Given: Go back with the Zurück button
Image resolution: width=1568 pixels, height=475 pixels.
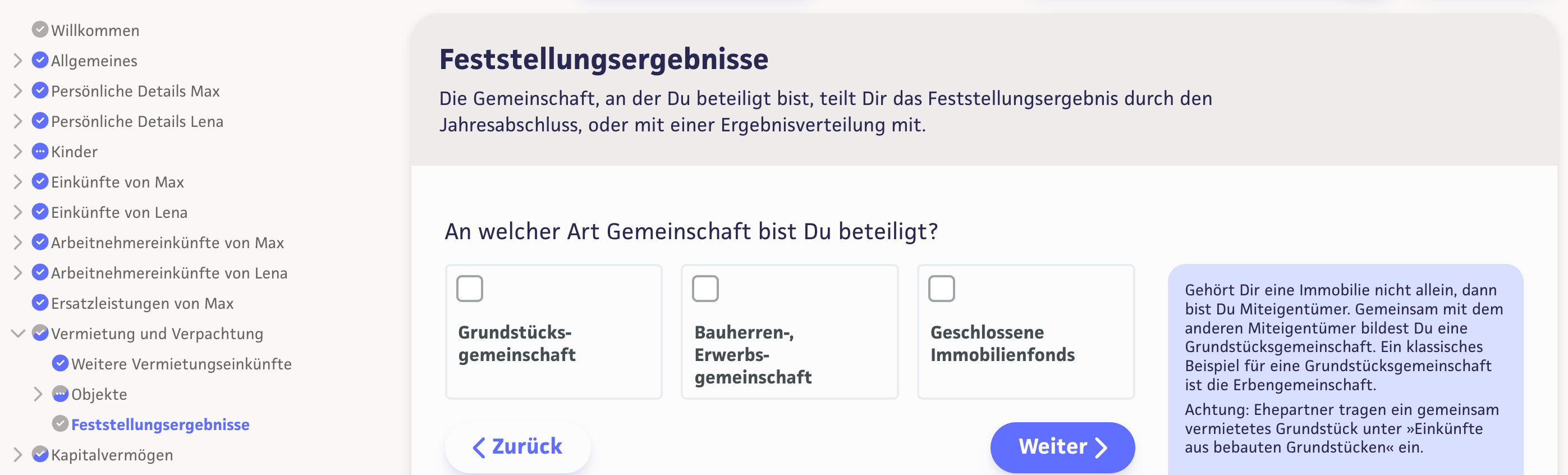Looking at the screenshot, I should click(x=517, y=447).
